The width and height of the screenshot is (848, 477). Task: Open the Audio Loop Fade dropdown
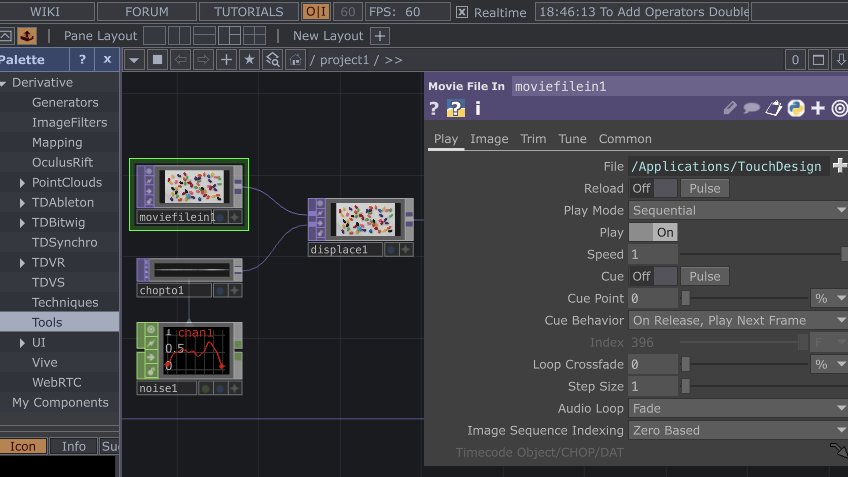tap(738, 408)
